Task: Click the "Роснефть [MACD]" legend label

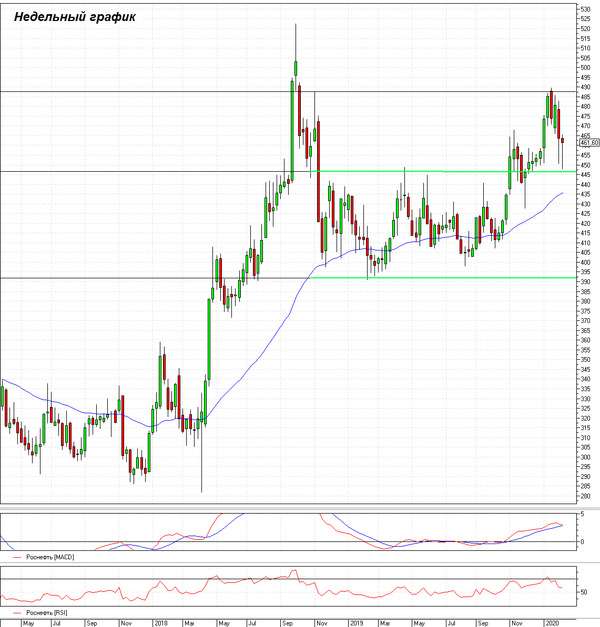Action: pos(50,557)
